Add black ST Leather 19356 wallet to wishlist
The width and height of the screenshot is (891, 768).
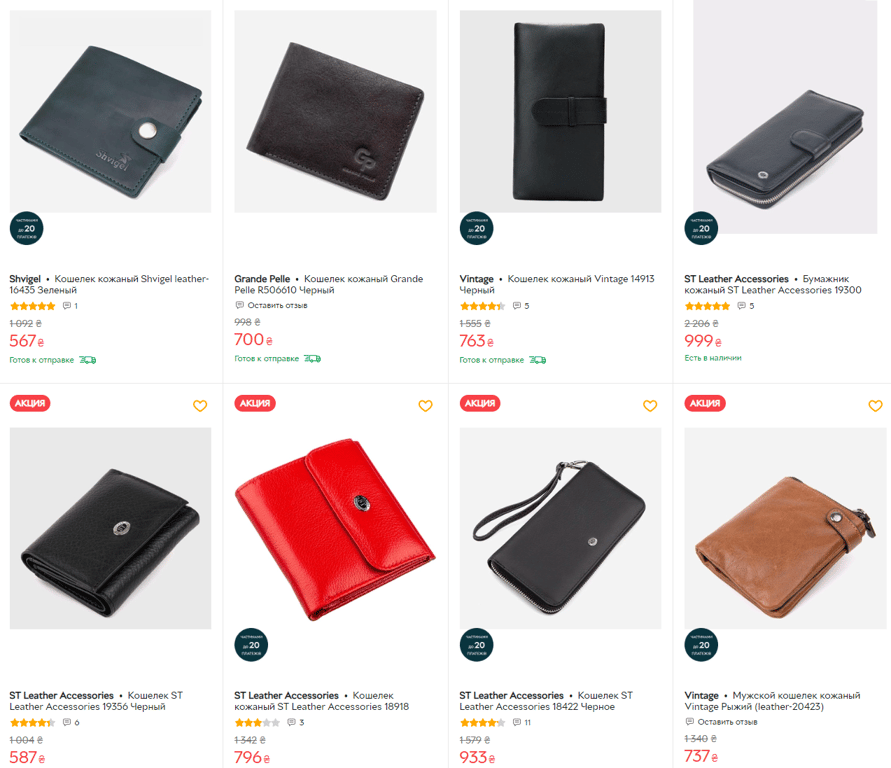point(200,406)
